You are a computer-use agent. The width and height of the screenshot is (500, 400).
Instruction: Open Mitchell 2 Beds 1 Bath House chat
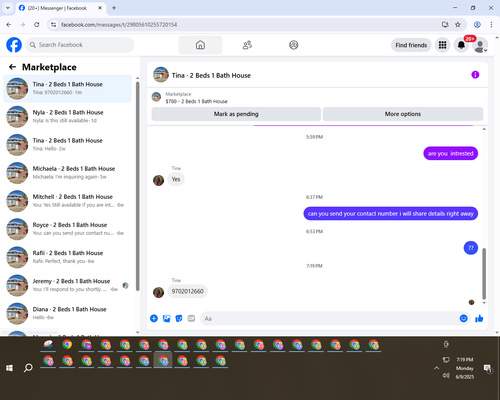pos(67,201)
